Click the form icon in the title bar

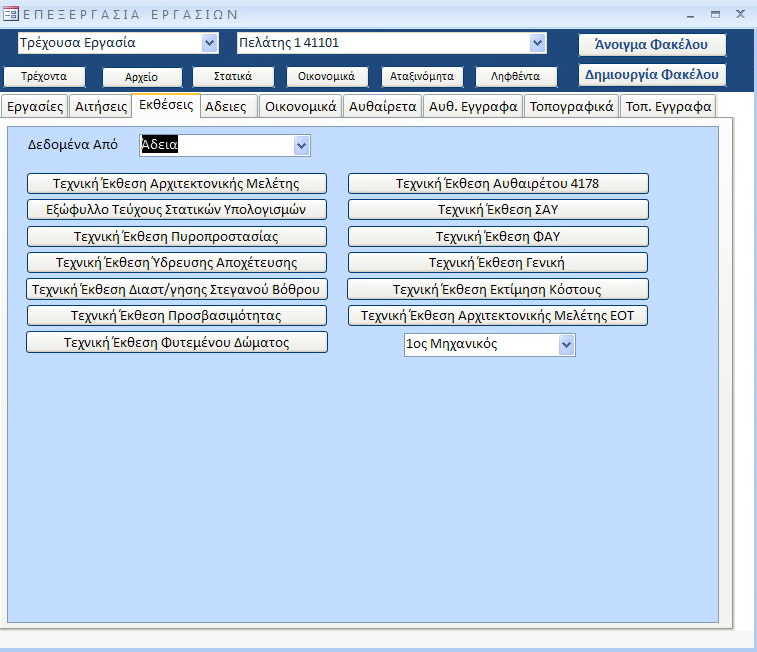point(11,14)
